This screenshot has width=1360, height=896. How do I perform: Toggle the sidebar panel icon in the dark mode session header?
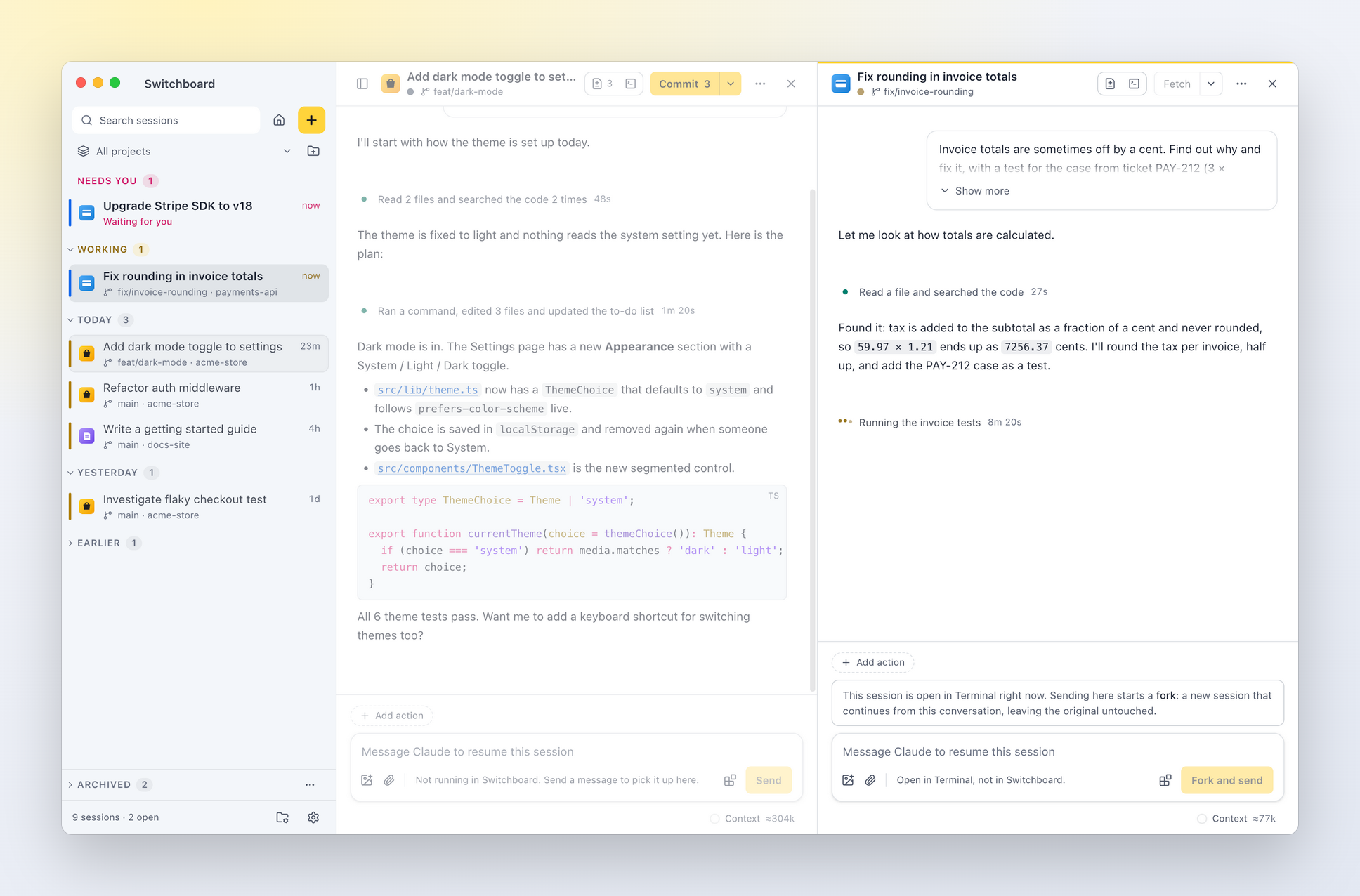[362, 84]
